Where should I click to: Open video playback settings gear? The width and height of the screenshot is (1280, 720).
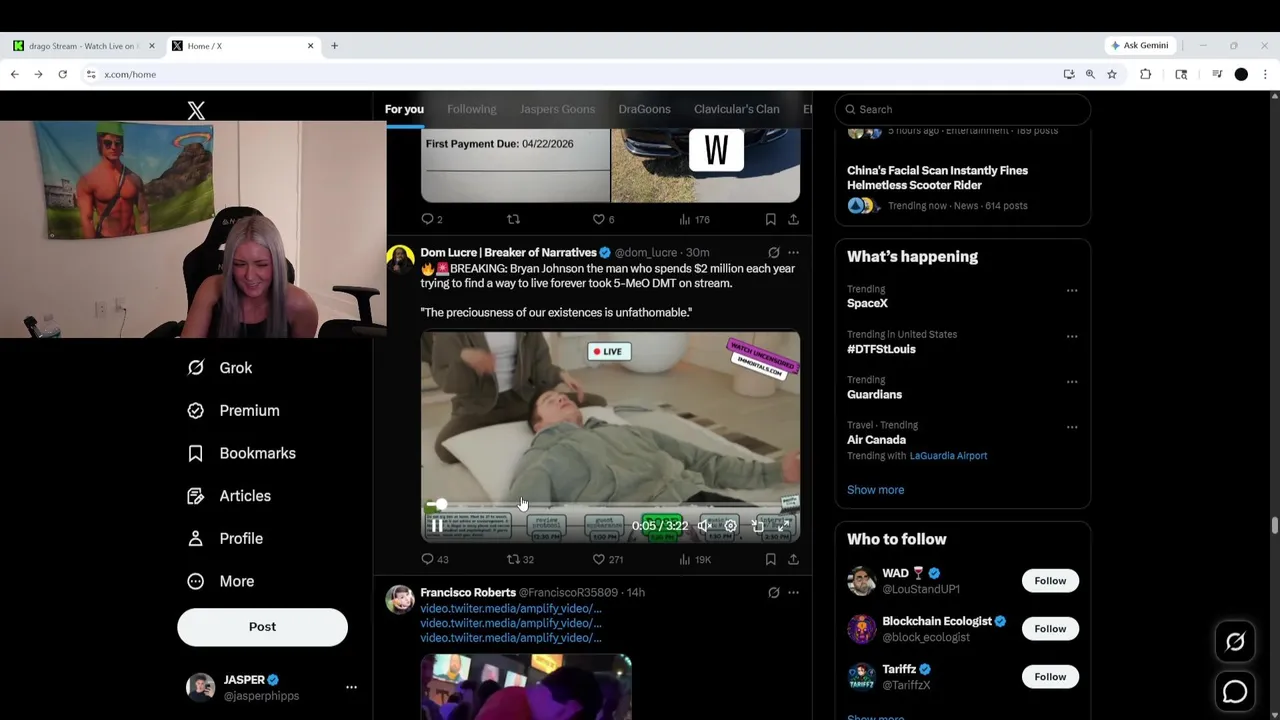point(730,526)
